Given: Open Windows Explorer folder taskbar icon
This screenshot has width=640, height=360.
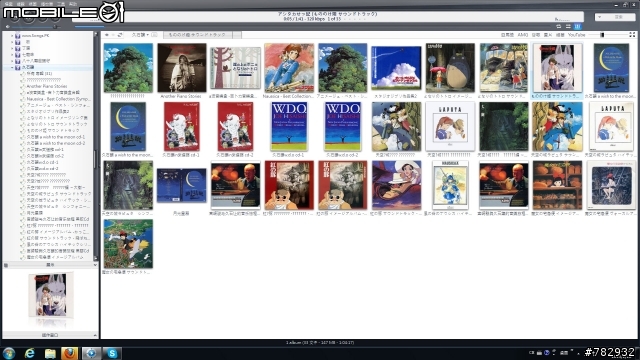Looking at the screenshot, I should click(50, 353).
